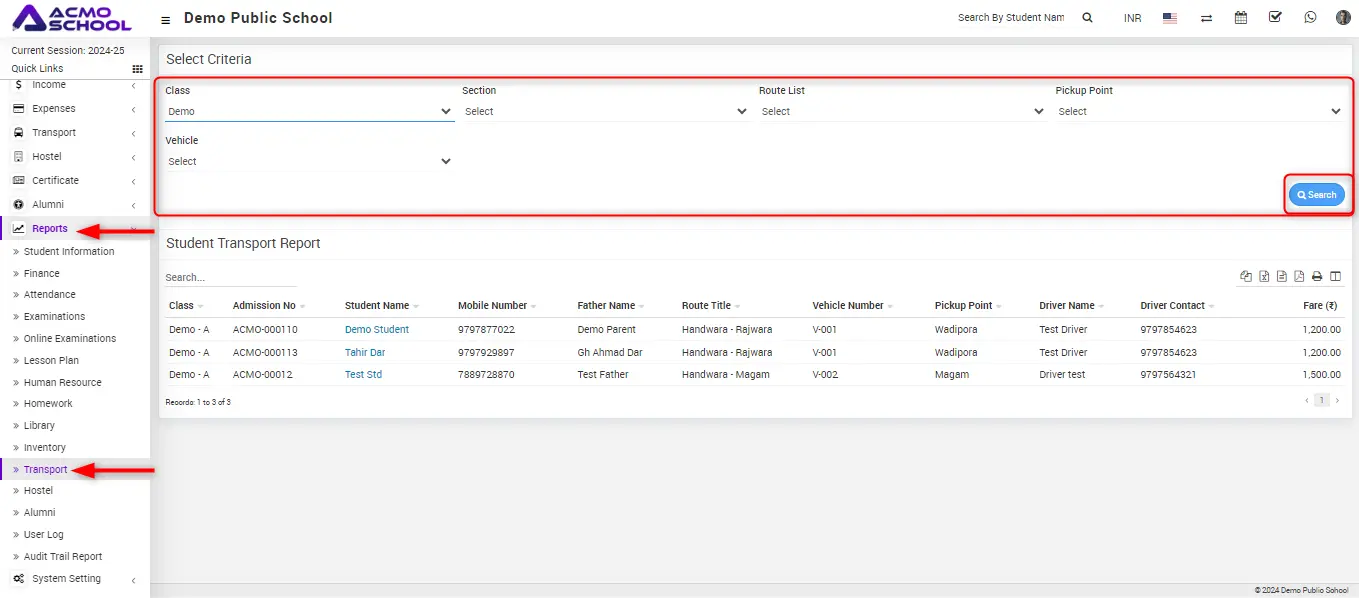Sort the table by Fare column
Screen dimensions: 1359x598
[1319, 306]
